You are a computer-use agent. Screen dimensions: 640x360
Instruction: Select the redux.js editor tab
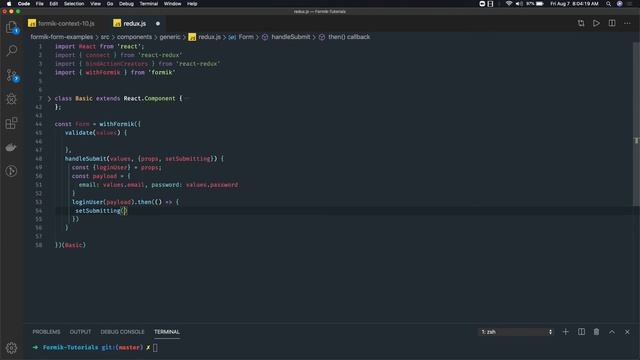(x=134, y=24)
